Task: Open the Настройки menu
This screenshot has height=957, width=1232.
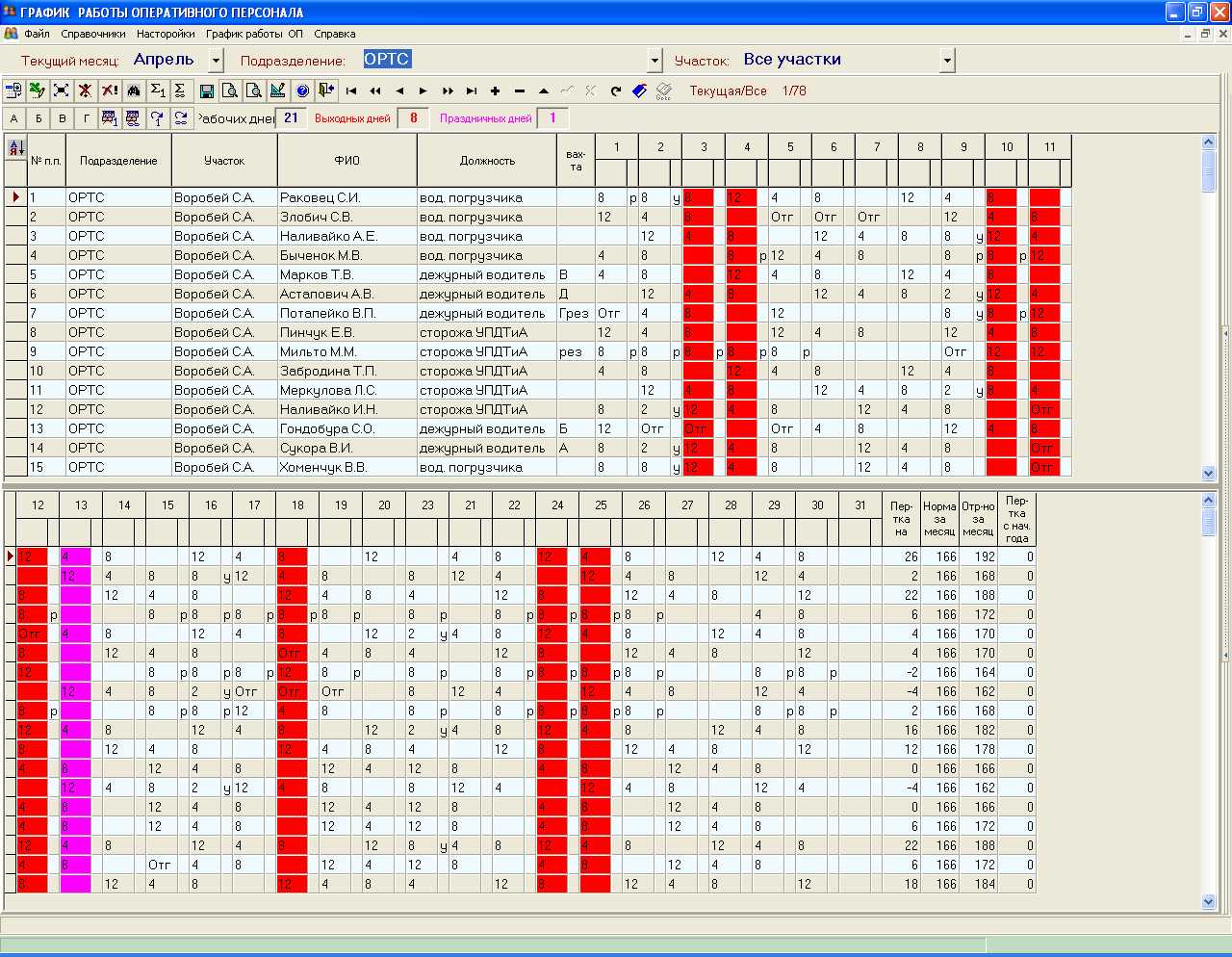Action: [x=166, y=34]
